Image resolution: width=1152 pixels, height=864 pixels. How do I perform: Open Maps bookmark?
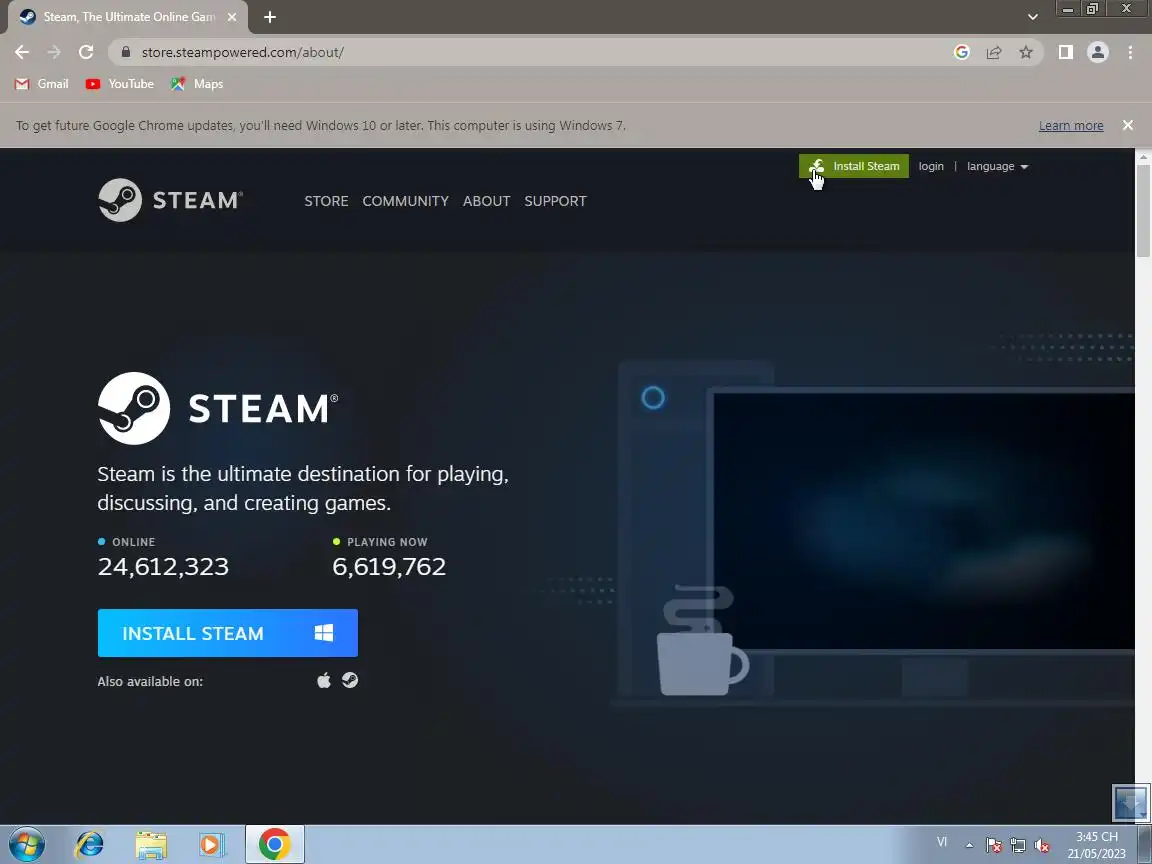197,84
